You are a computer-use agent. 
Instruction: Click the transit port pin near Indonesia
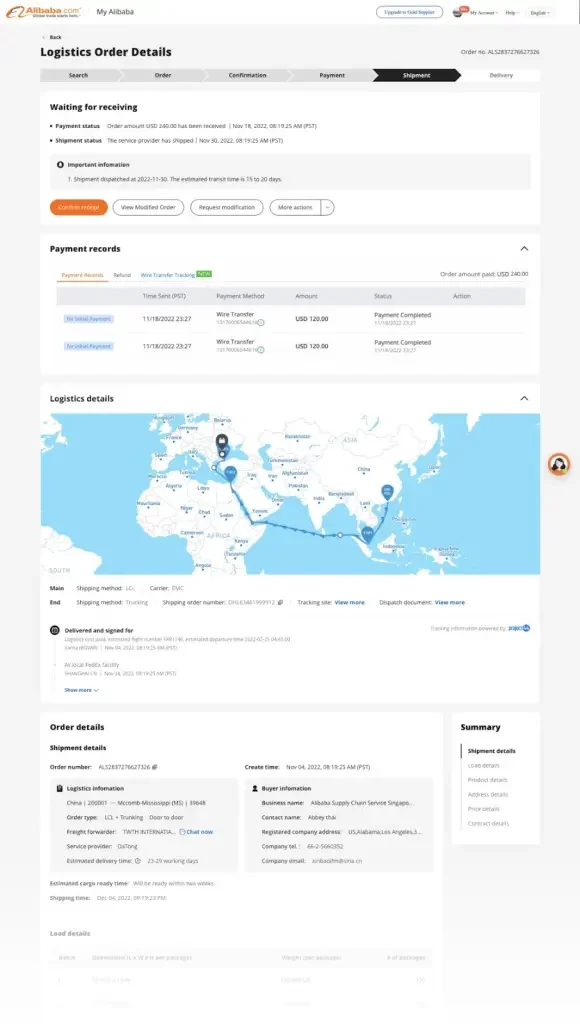click(x=368, y=535)
